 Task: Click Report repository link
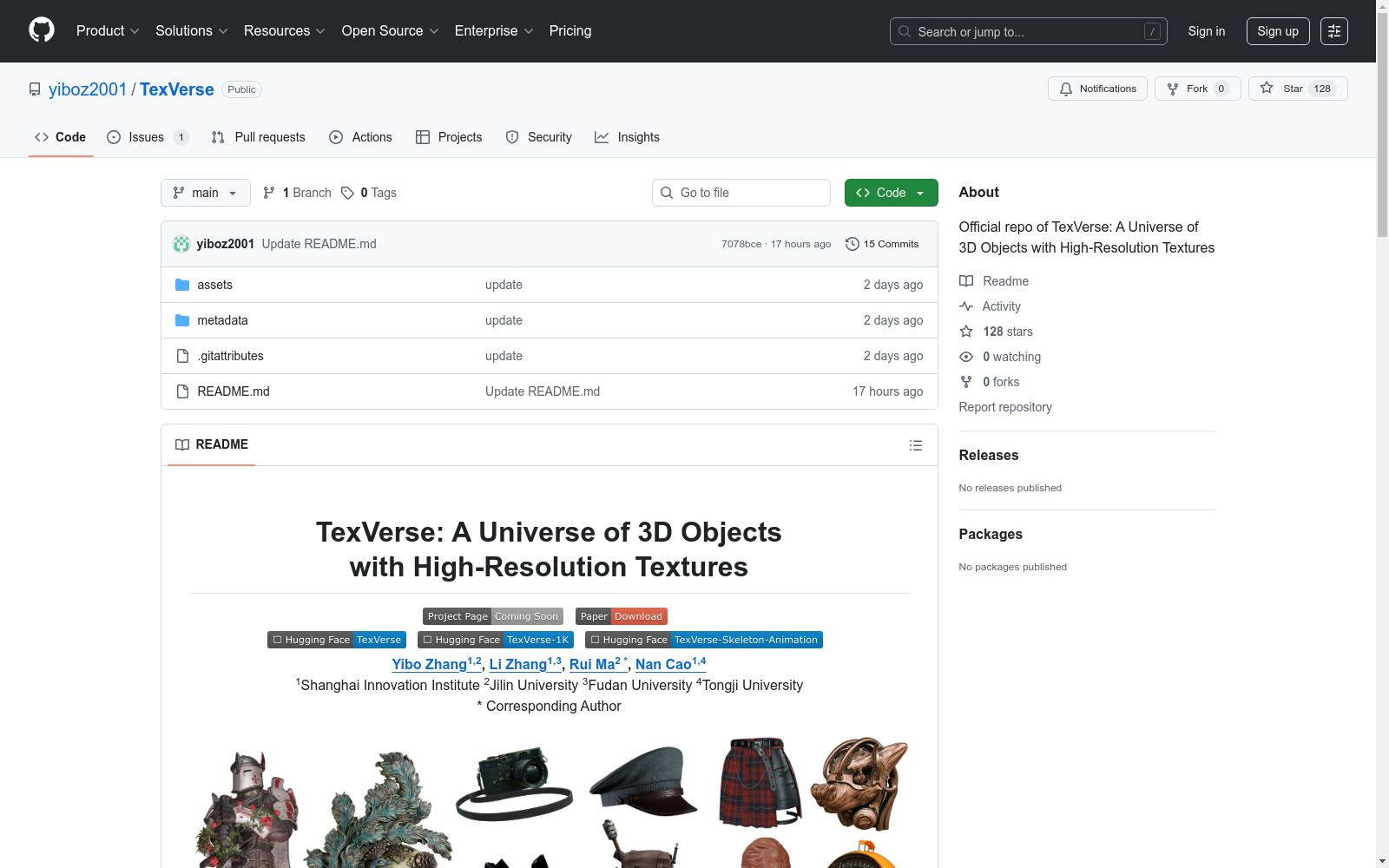pyautogui.click(x=1005, y=407)
